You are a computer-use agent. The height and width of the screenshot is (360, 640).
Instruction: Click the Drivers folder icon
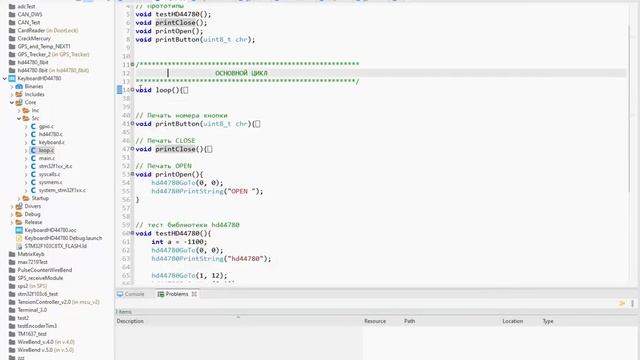click(19, 206)
